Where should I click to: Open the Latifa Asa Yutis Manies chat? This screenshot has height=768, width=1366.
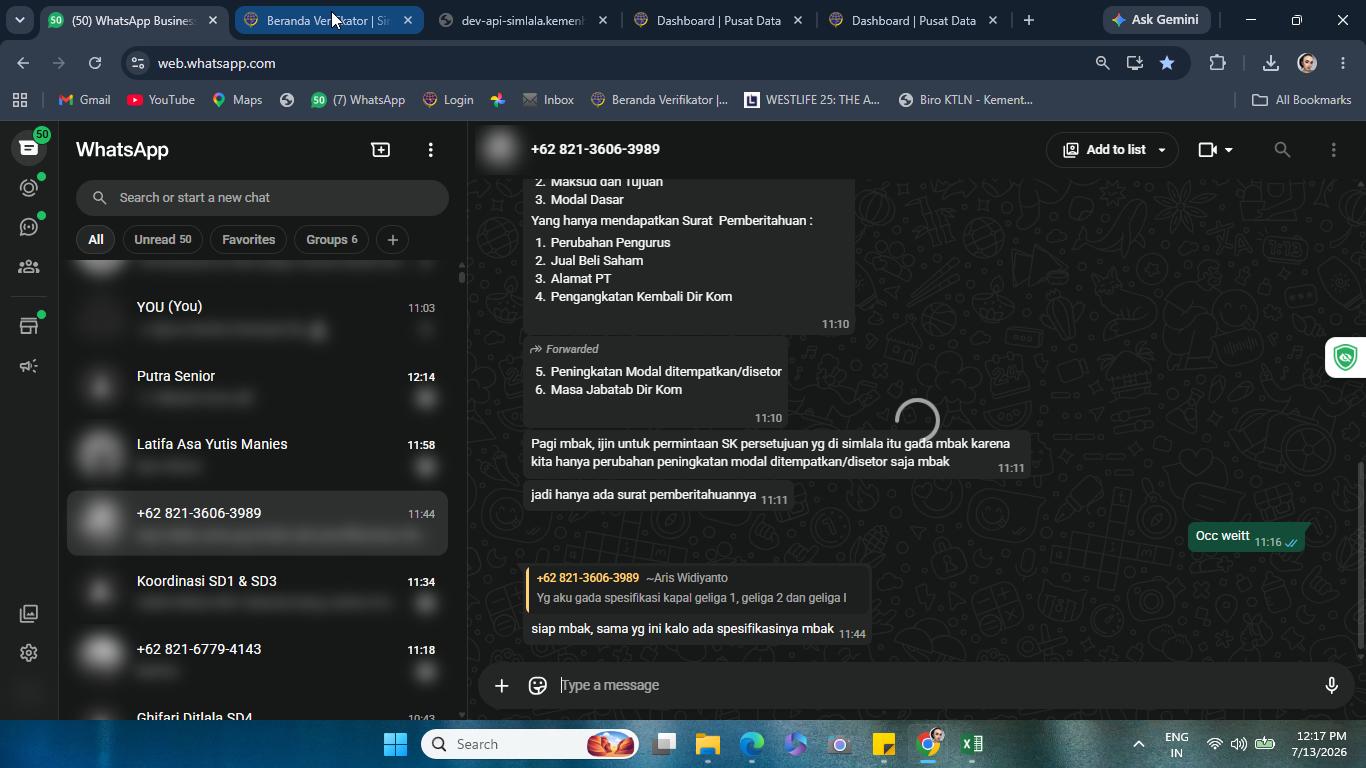pyautogui.click(x=257, y=455)
